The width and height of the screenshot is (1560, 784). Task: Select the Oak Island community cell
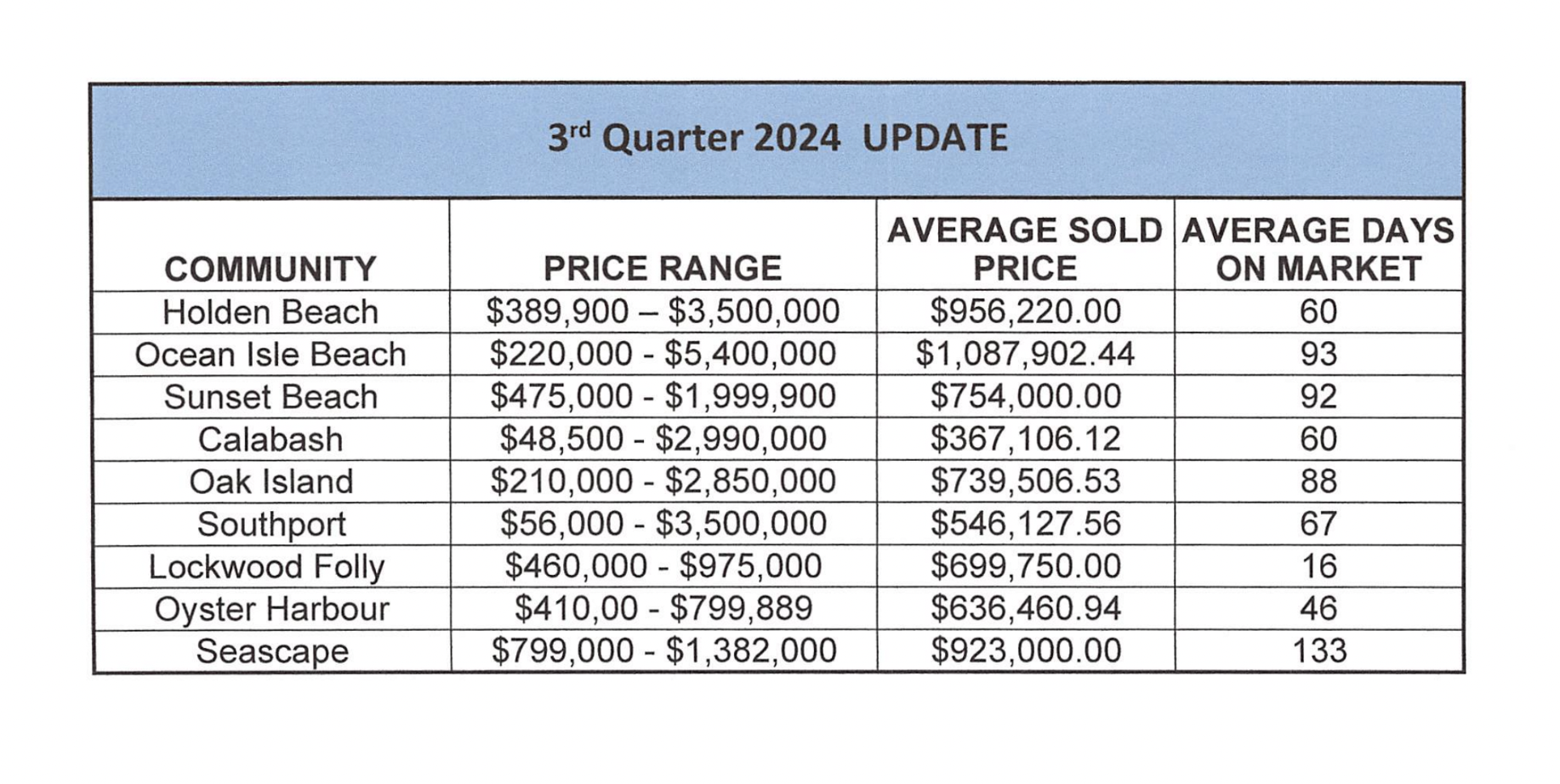pos(270,481)
